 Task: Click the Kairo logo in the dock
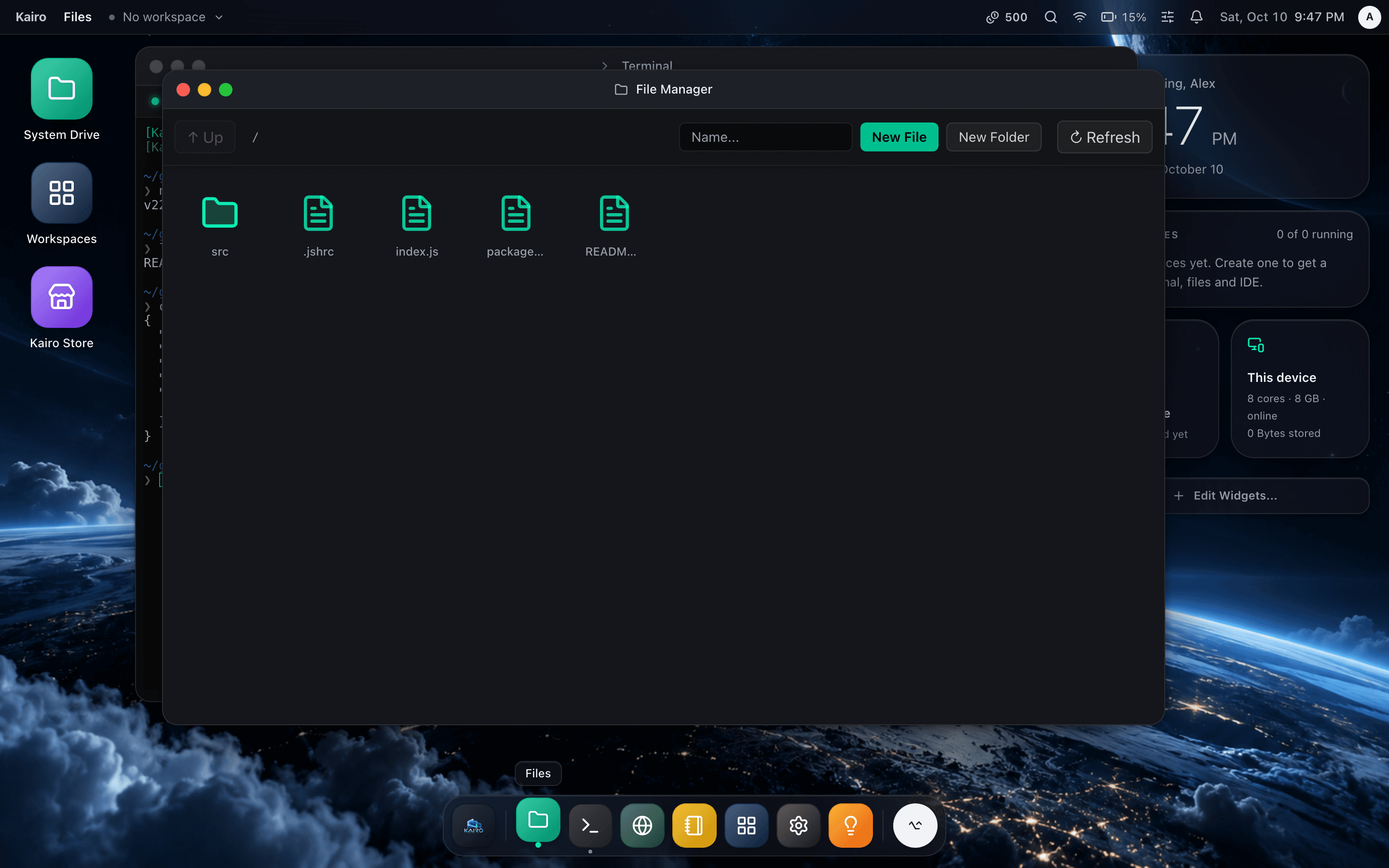click(x=474, y=826)
